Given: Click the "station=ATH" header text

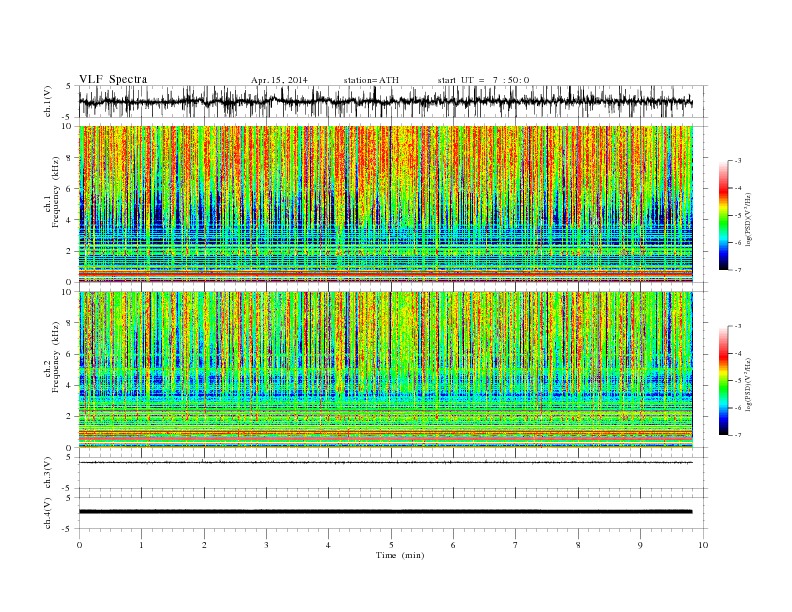Looking at the screenshot, I should click(371, 80).
